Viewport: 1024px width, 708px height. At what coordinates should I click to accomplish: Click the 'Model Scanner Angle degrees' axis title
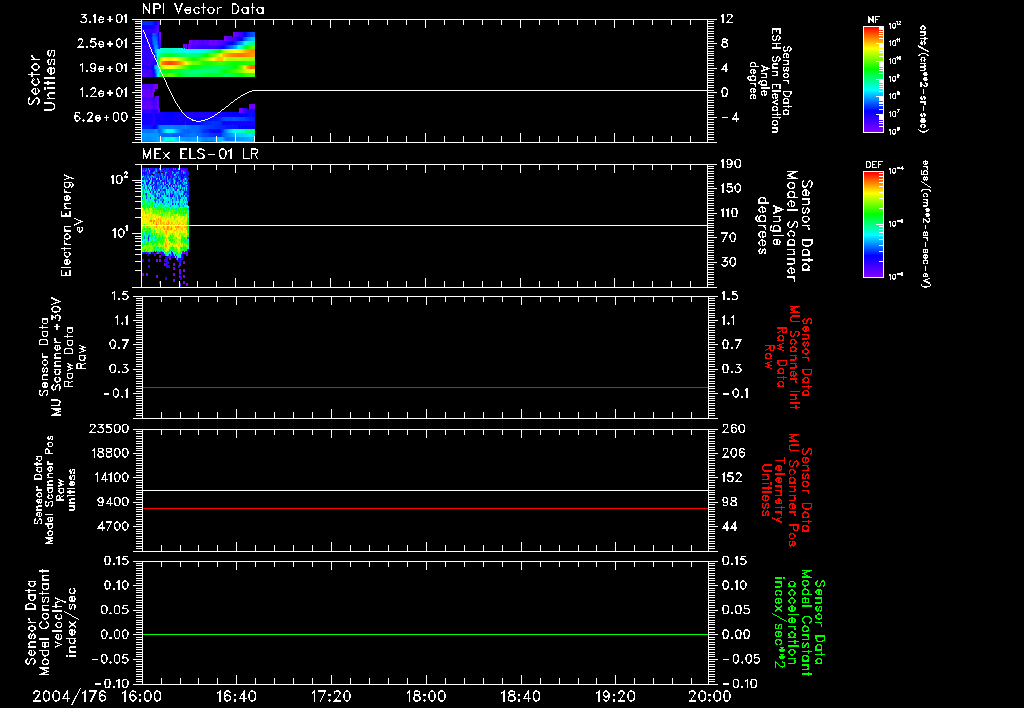tap(786, 225)
